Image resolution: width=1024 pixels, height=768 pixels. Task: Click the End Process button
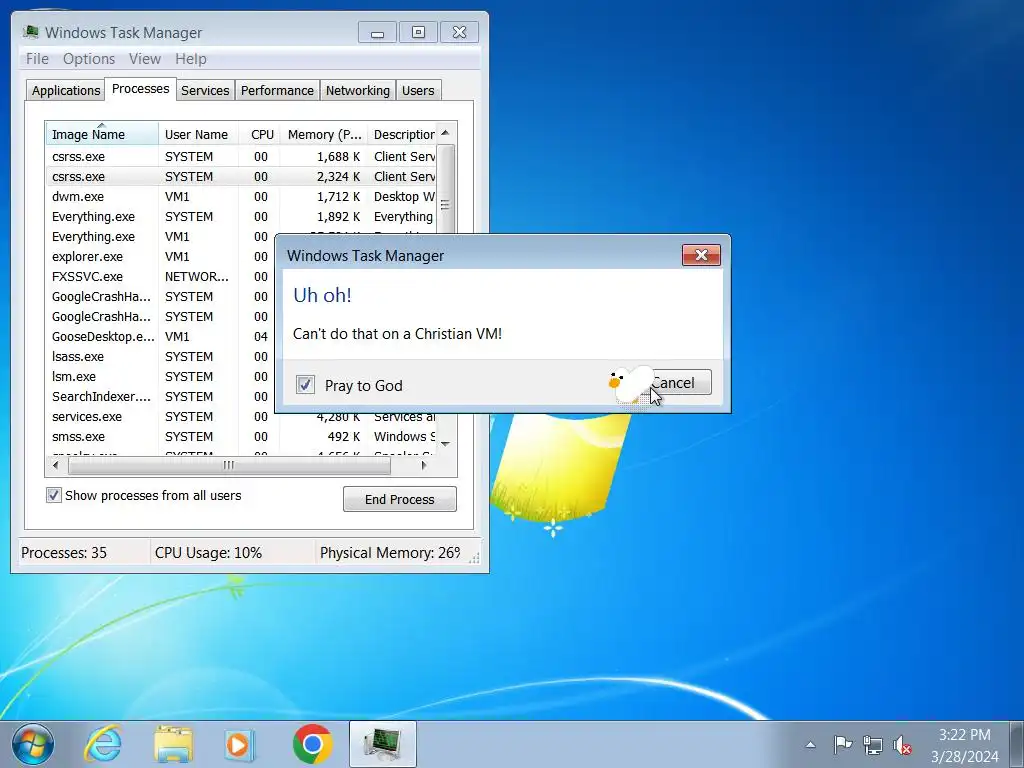[x=400, y=499]
